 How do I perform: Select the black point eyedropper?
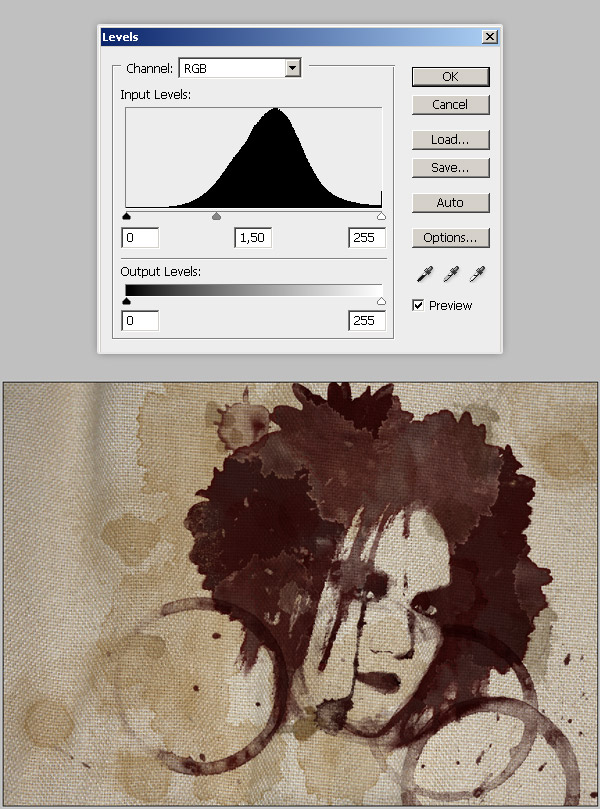point(425,274)
